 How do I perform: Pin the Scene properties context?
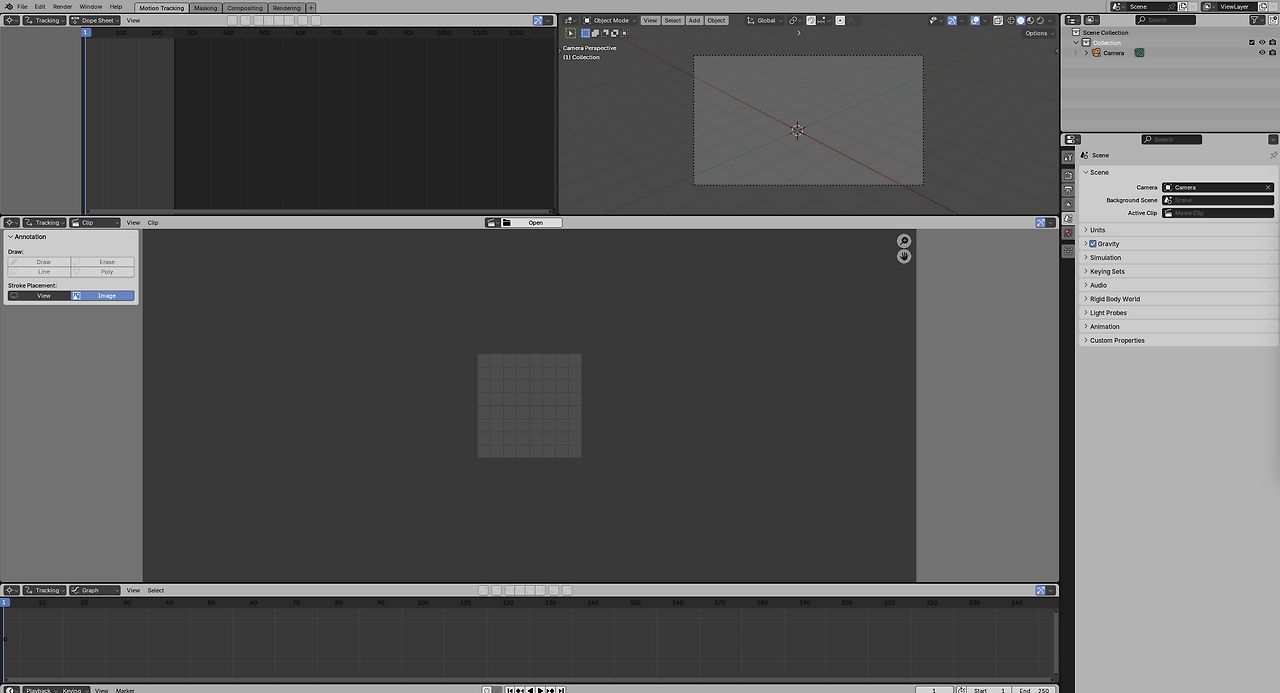[1273, 155]
